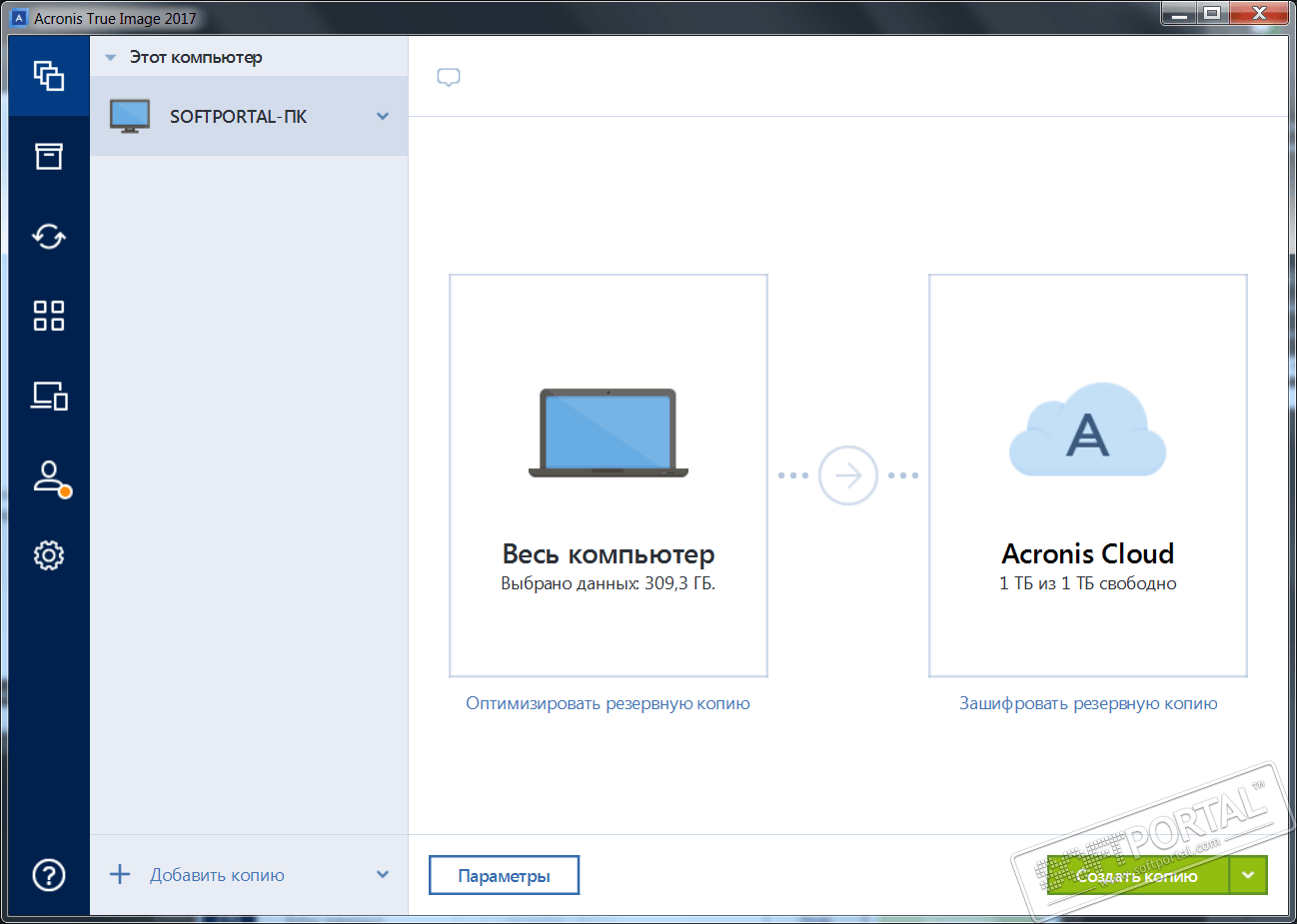This screenshot has height=924, width=1297.
Task: Maximize the Acronis True Image window
Action: (1212, 13)
